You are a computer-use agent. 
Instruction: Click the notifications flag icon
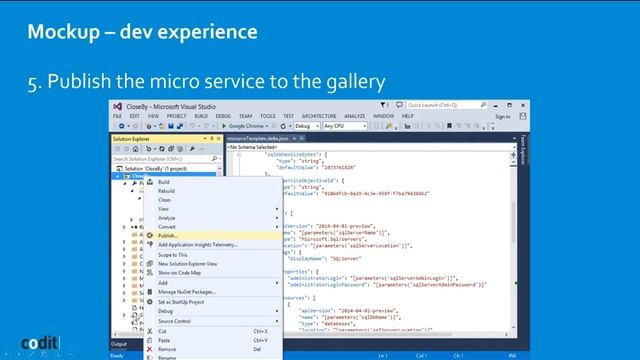(384, 105)
